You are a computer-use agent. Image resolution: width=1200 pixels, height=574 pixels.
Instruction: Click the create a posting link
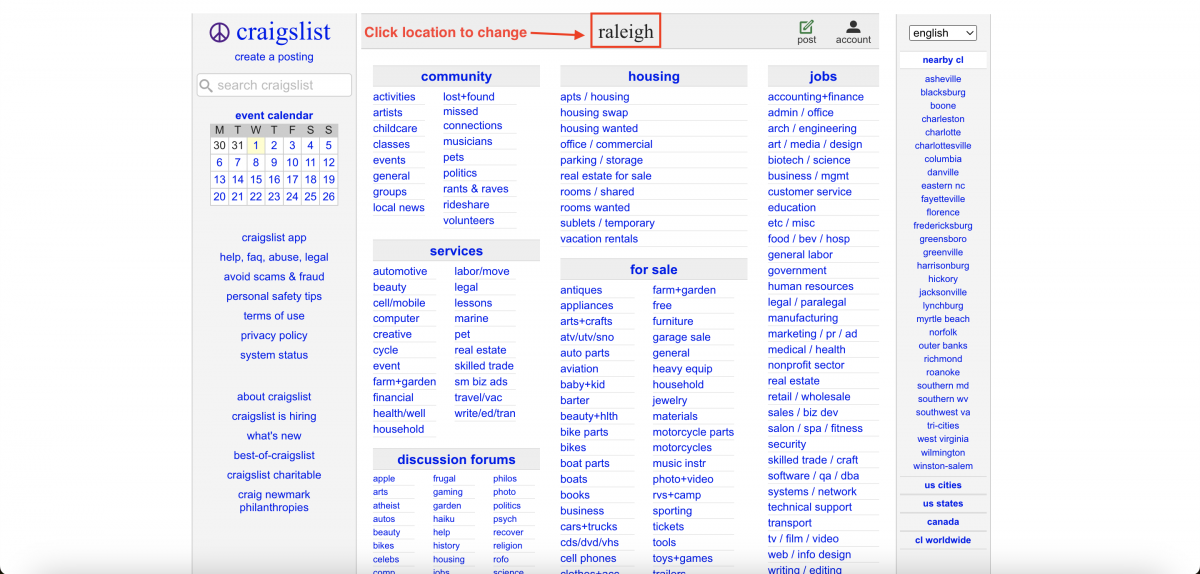(x=274, y=57)
